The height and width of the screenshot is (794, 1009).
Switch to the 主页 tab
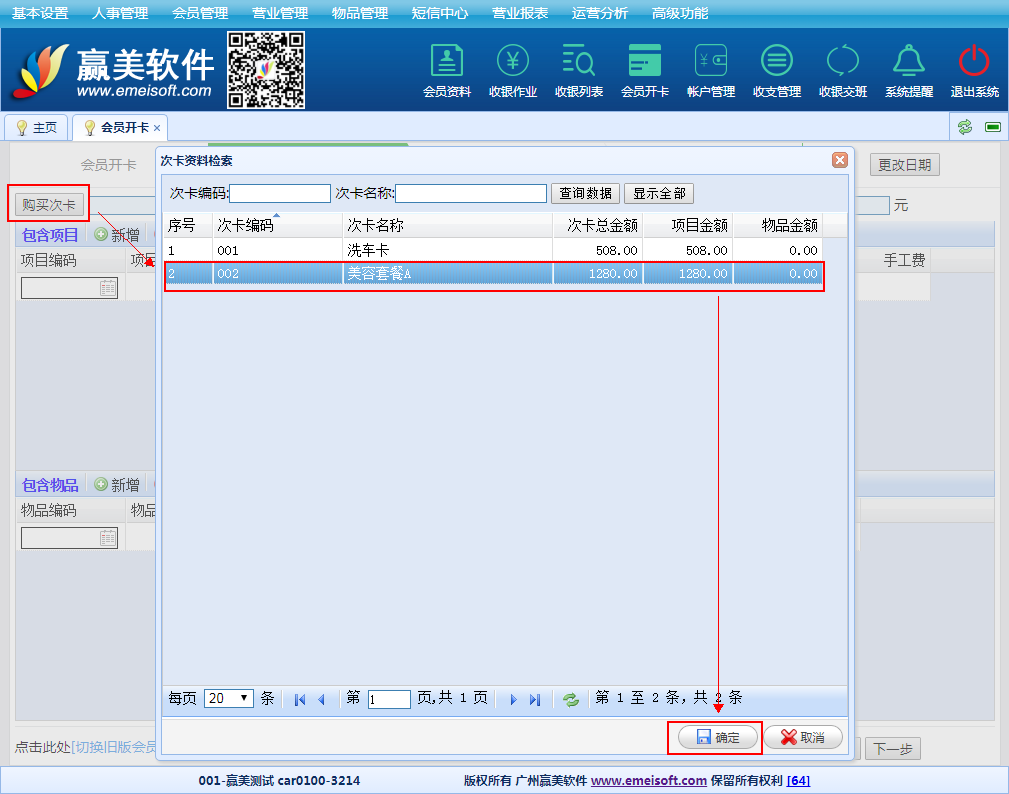37,128
